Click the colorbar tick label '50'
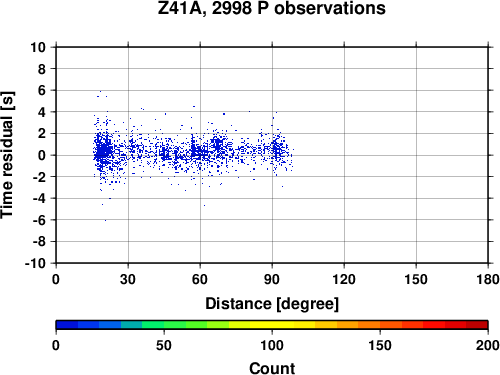Screen dimensions: 500x375 coord(164,345)
